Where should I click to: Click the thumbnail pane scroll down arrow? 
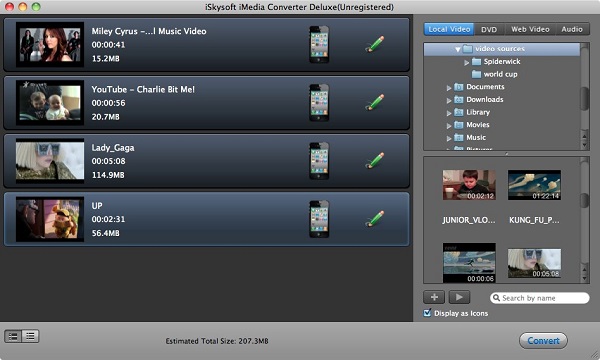[x=584, y=278]
